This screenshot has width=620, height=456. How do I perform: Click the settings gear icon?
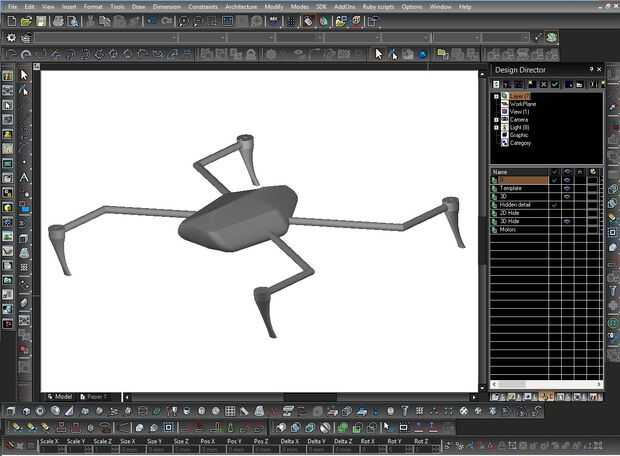click(10, 38)
